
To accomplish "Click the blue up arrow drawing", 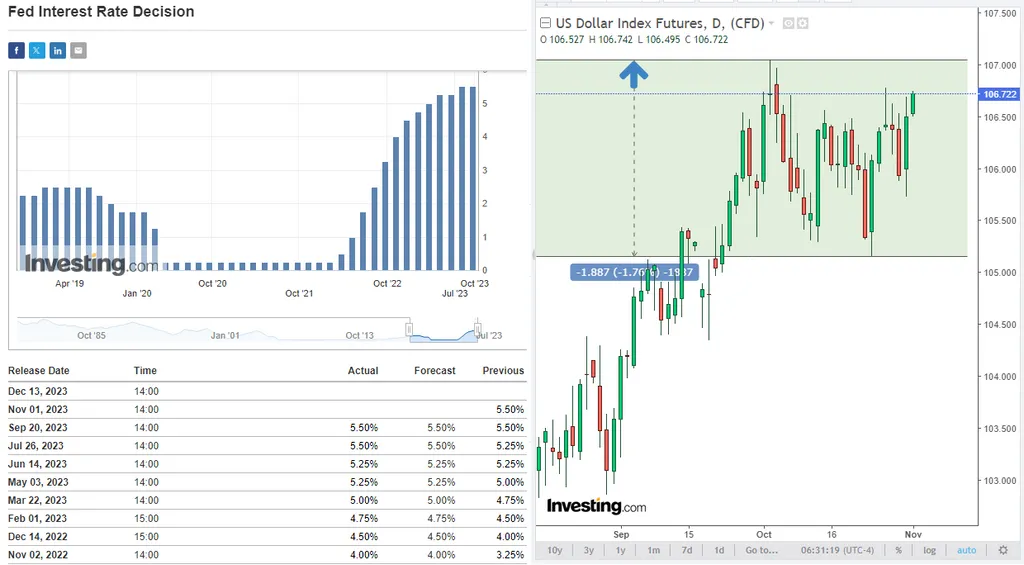I will [x=633, y=74].
